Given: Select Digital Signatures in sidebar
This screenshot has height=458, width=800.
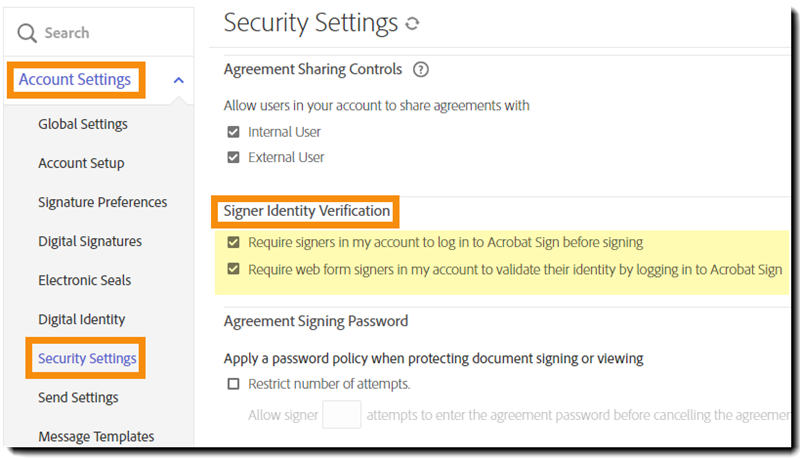Looking at the screenshot, I should click(x=90, y=241).
